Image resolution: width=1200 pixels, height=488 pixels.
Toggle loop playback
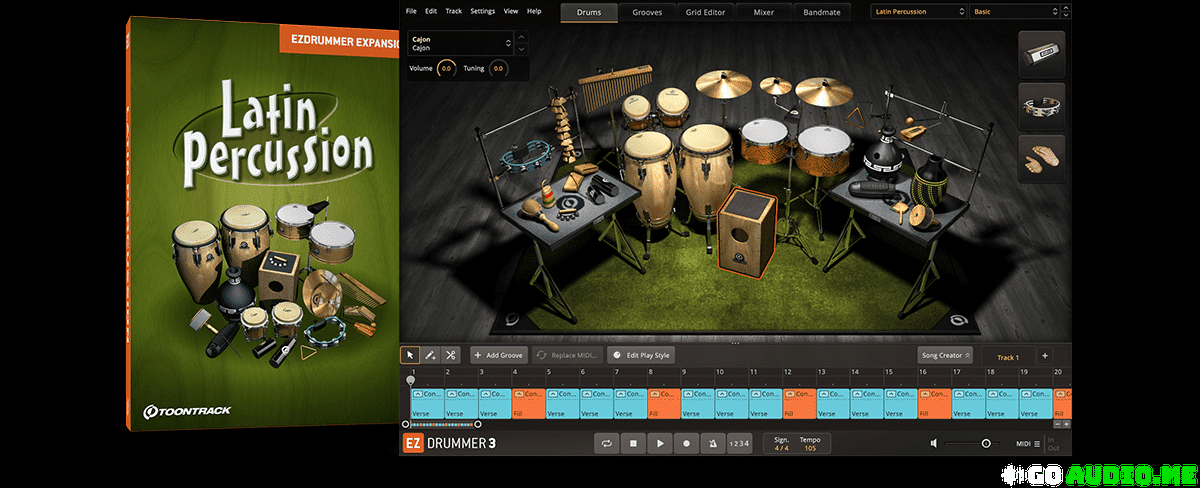(x=606, y=442)
